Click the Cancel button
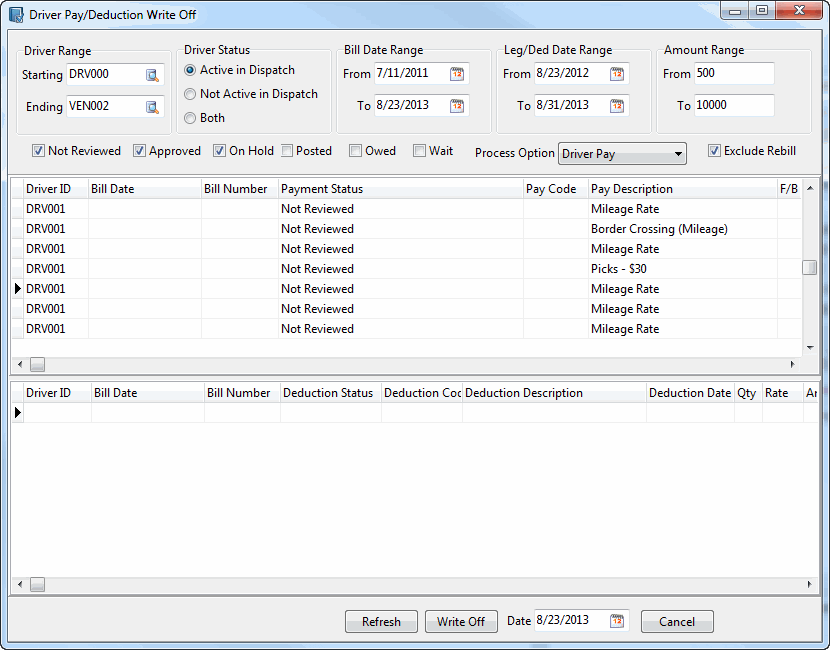This screenshot has height=650, width=830. tap(677, 622)
